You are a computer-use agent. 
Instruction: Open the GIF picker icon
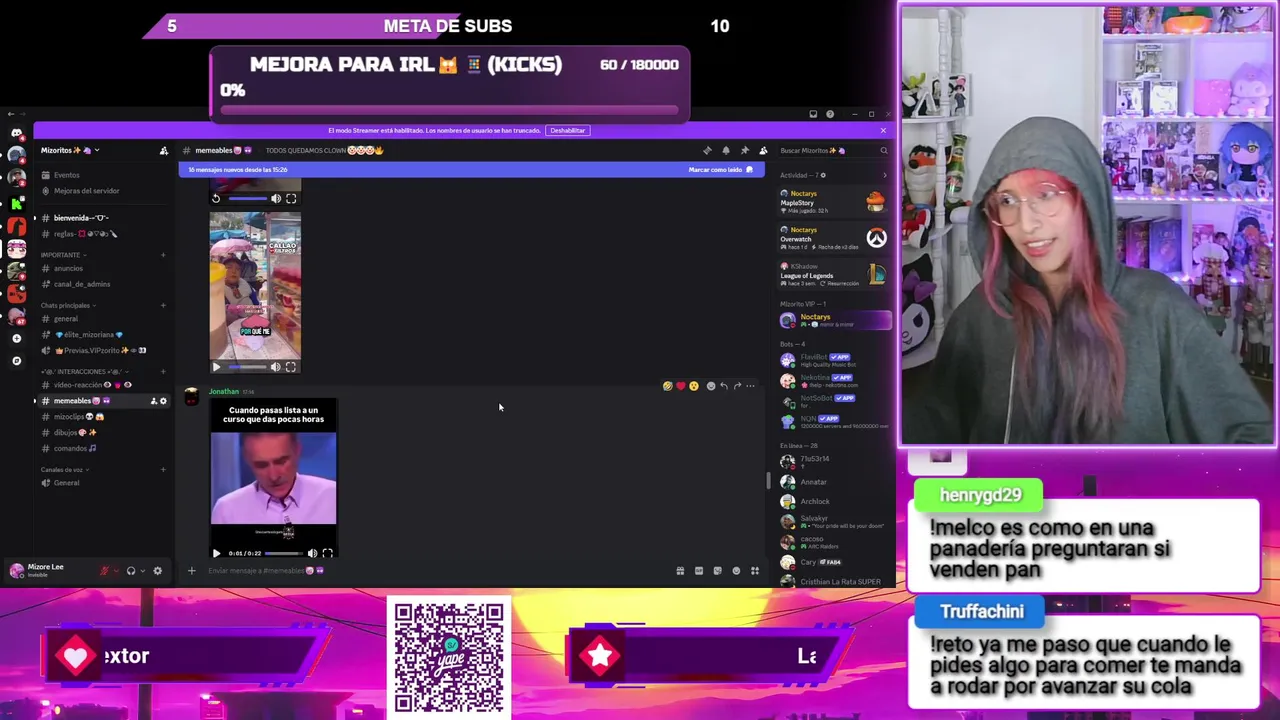click(699, 571)
